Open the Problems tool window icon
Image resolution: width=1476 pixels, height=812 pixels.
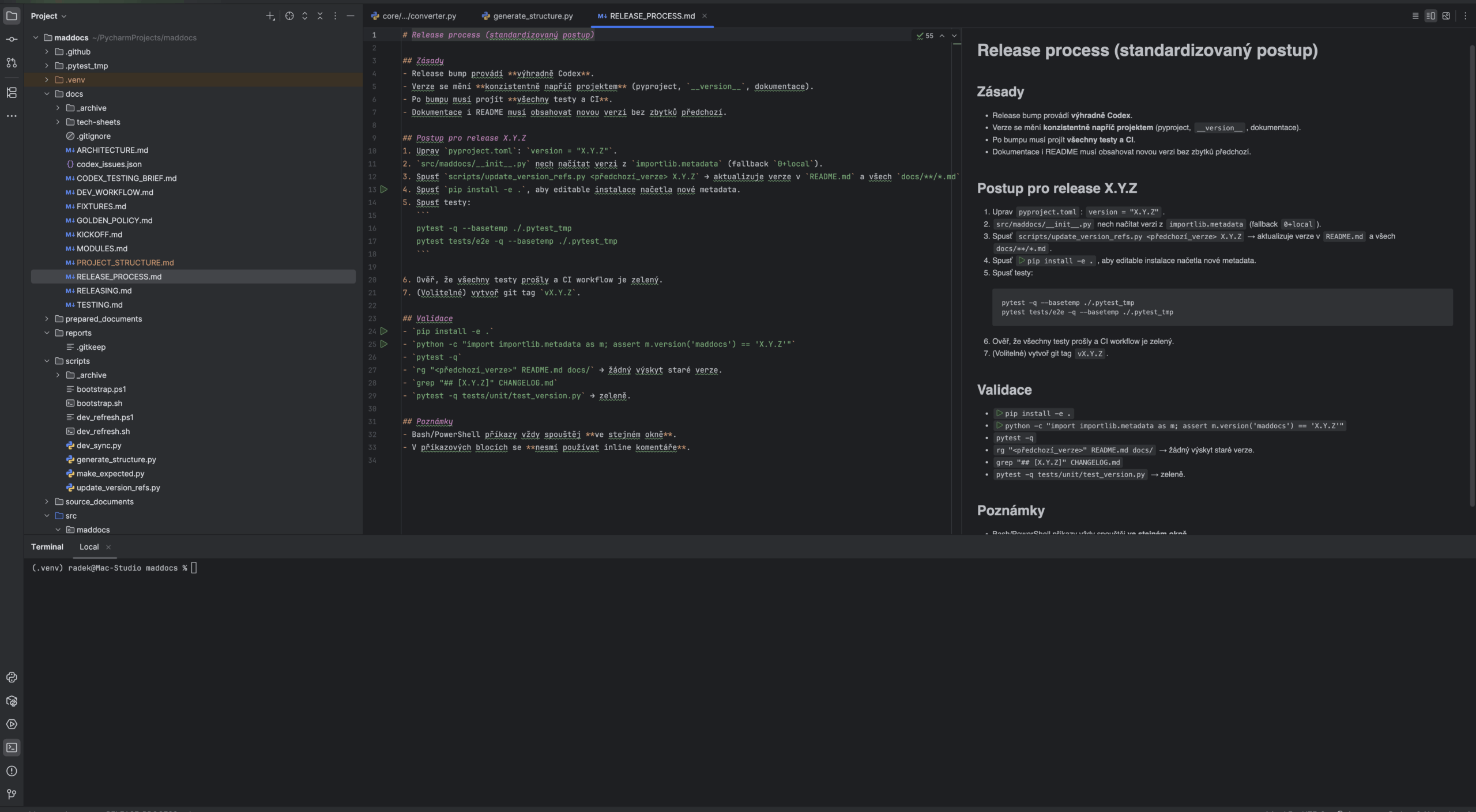[12, 771]
